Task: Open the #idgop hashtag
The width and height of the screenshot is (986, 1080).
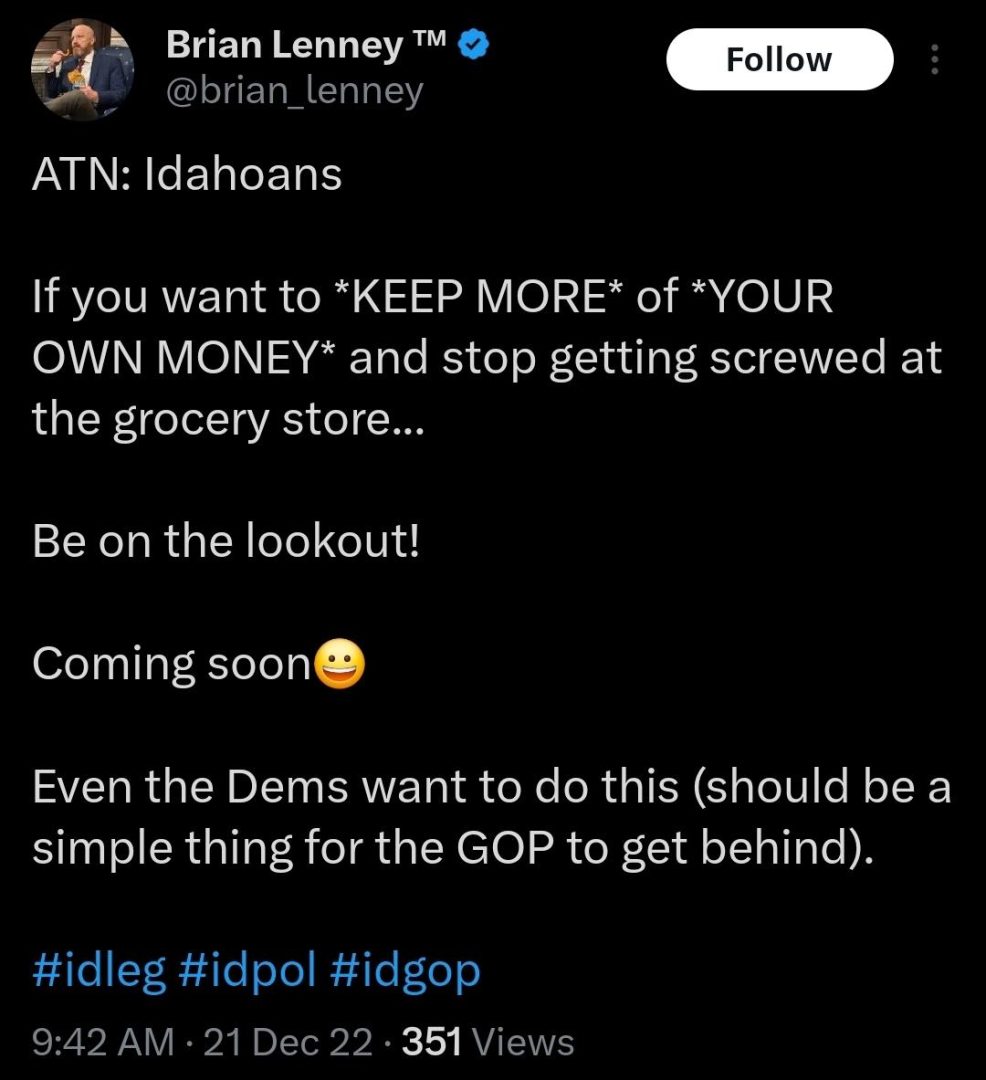Action: pyautogui.click(x=405, y=971)
